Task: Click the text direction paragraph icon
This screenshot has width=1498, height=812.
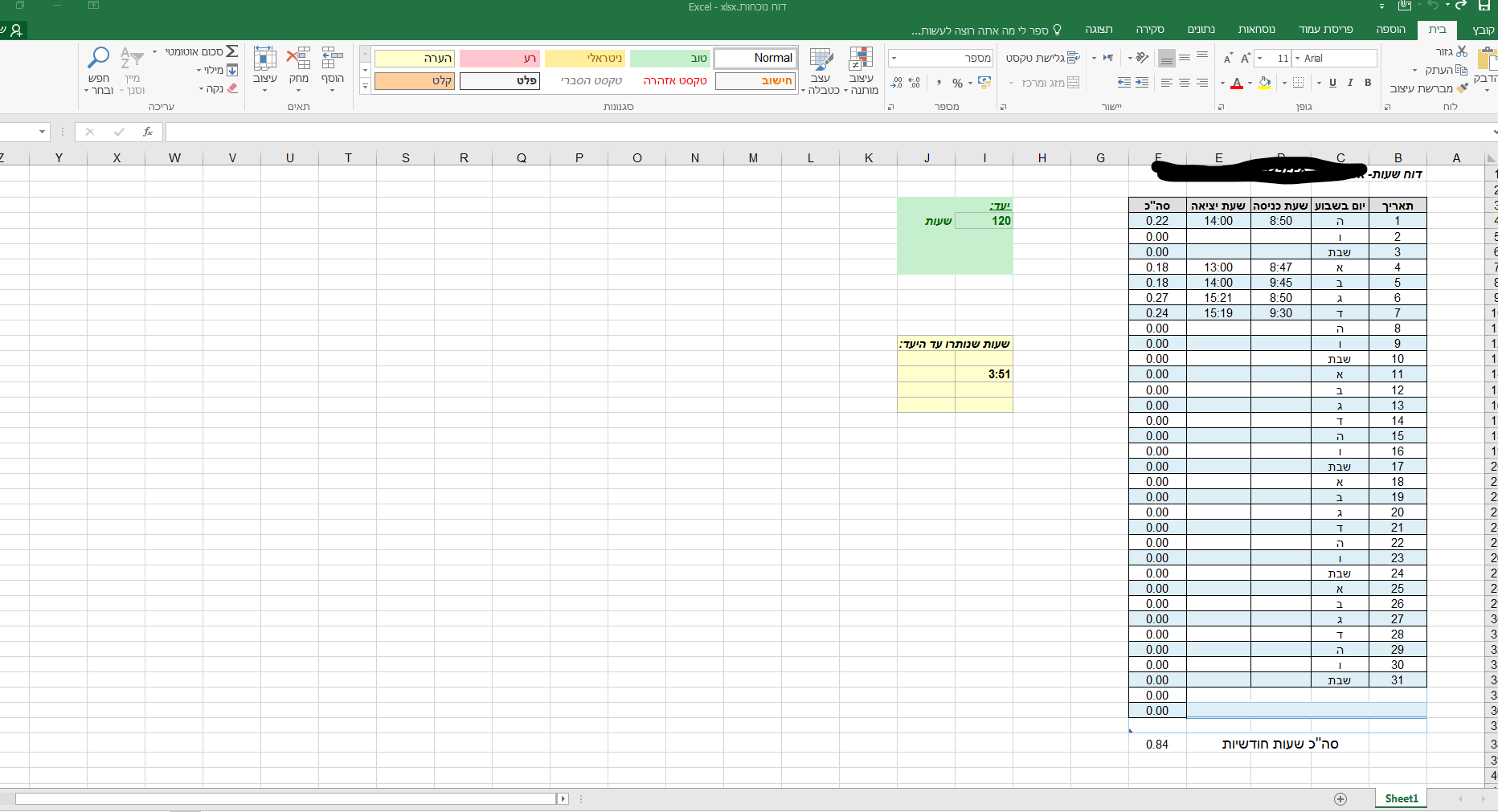Action: coord(1108,58)
